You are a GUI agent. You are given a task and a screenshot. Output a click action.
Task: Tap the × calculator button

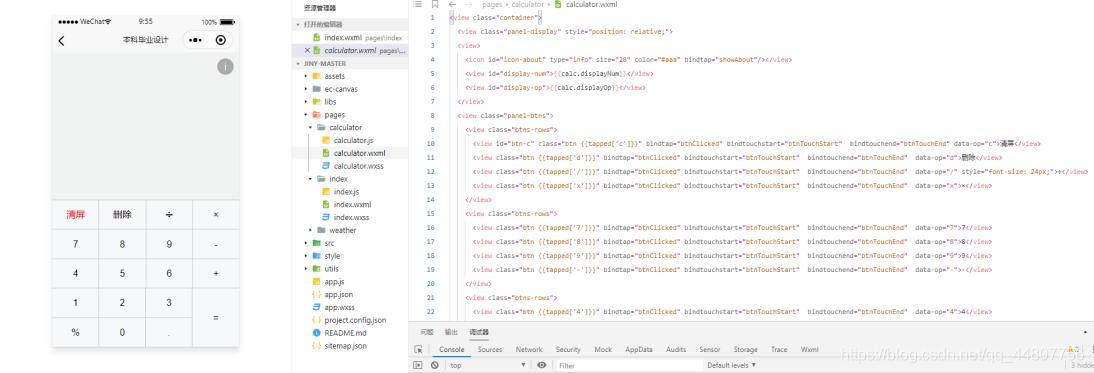[x=216, y=215]
